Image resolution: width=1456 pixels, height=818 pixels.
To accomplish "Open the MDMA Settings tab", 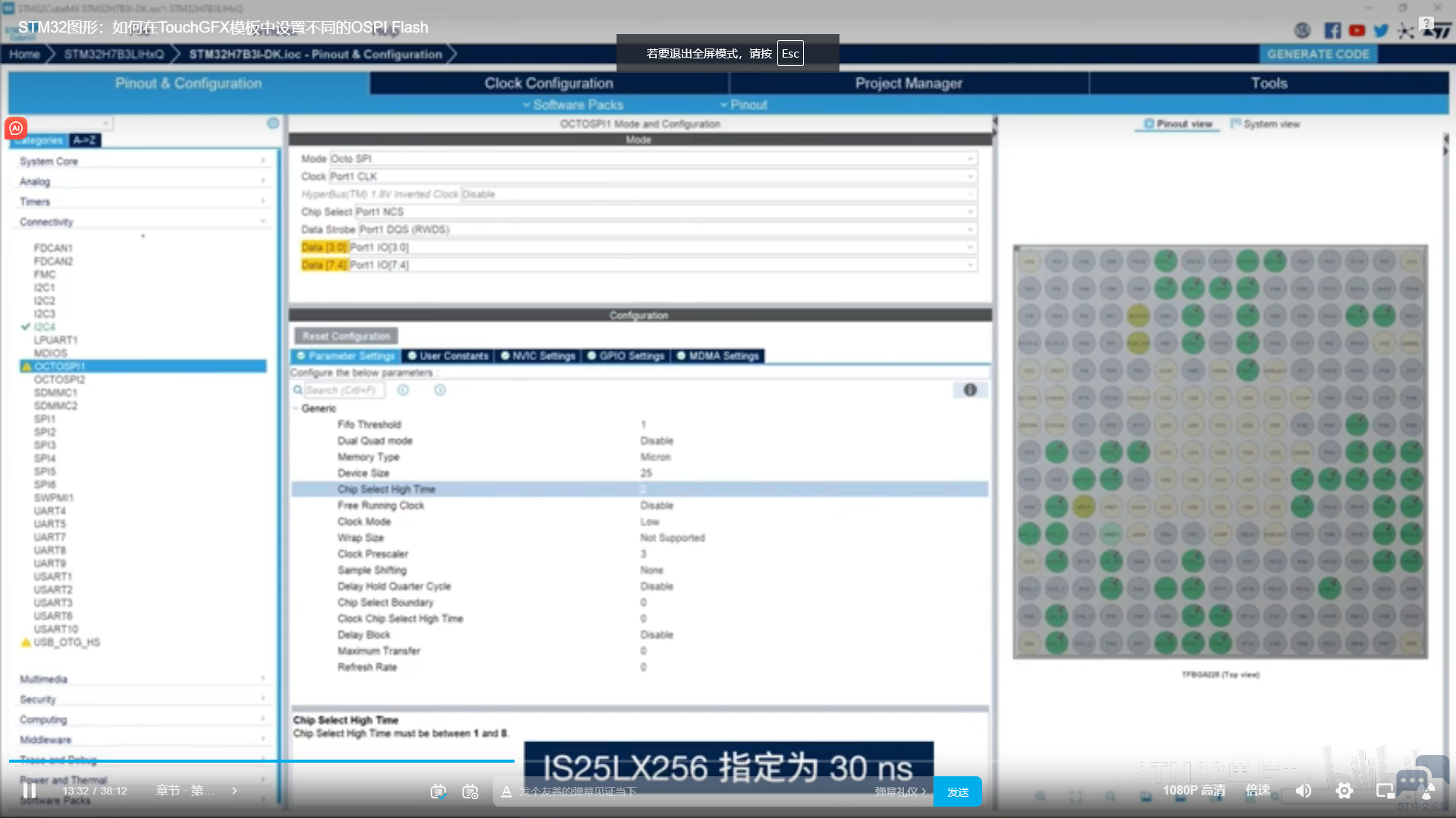I will tap(717, 356).
